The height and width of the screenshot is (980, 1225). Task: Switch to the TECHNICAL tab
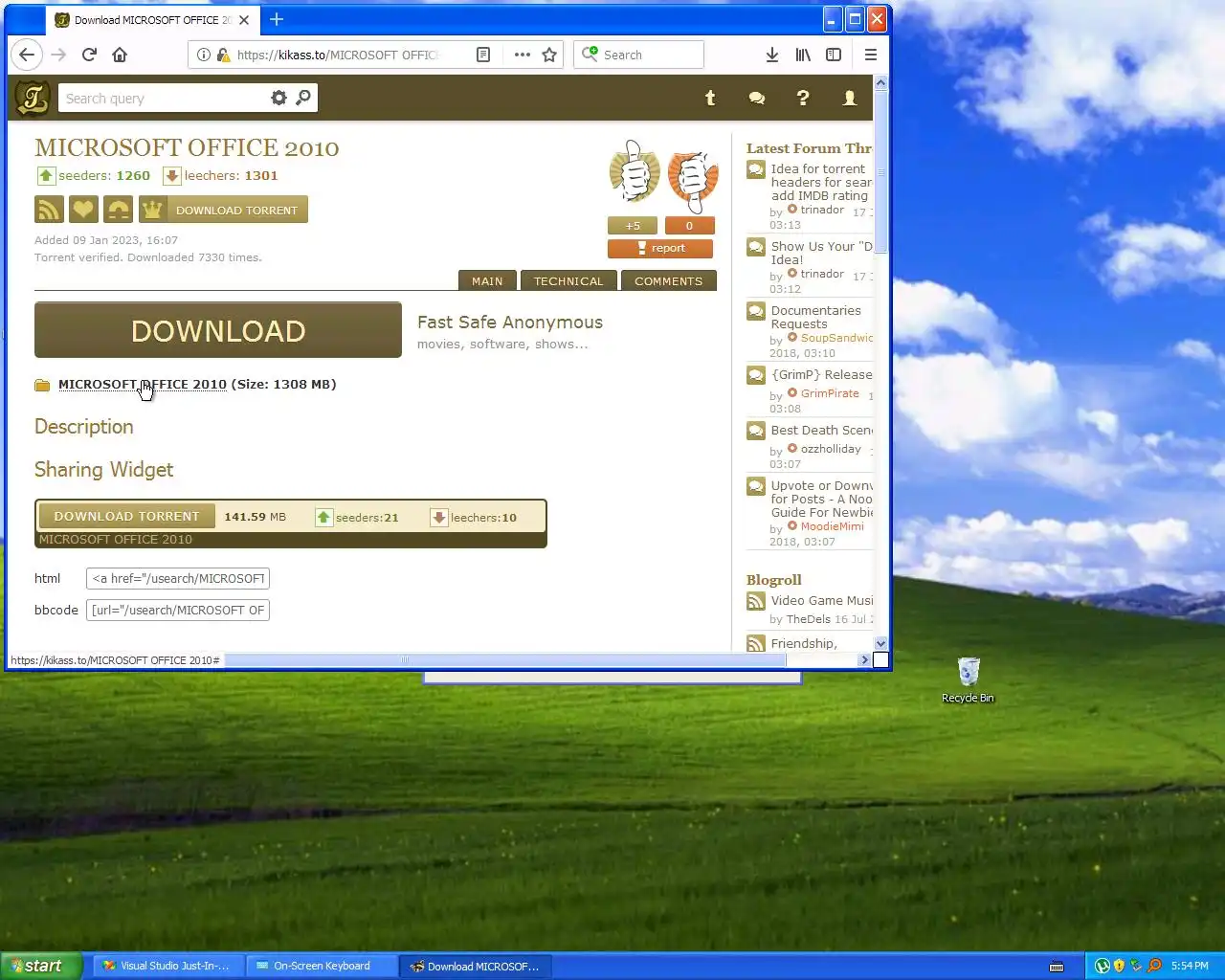pyautogui.click(x=568, y=280)
